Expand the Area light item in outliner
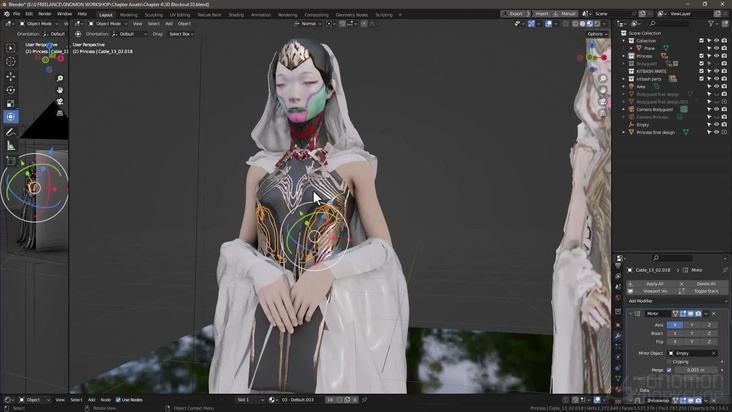 click(x=624, y=86)
